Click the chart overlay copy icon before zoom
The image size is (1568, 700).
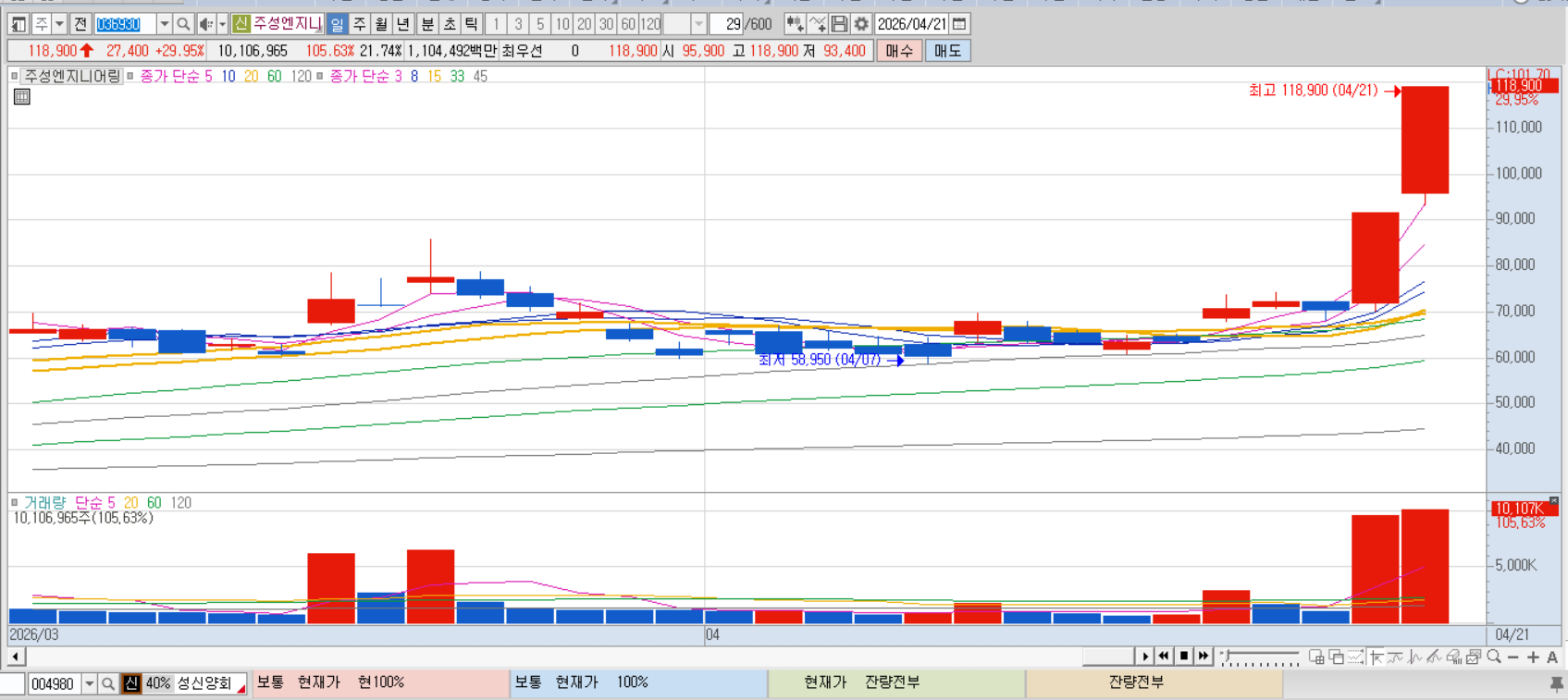click(x=1474, y=657)
